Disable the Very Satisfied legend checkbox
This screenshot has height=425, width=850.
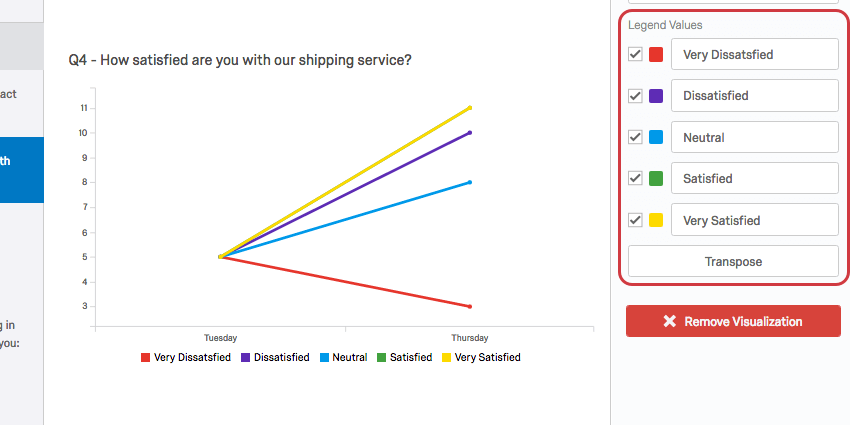click(635, 220)
